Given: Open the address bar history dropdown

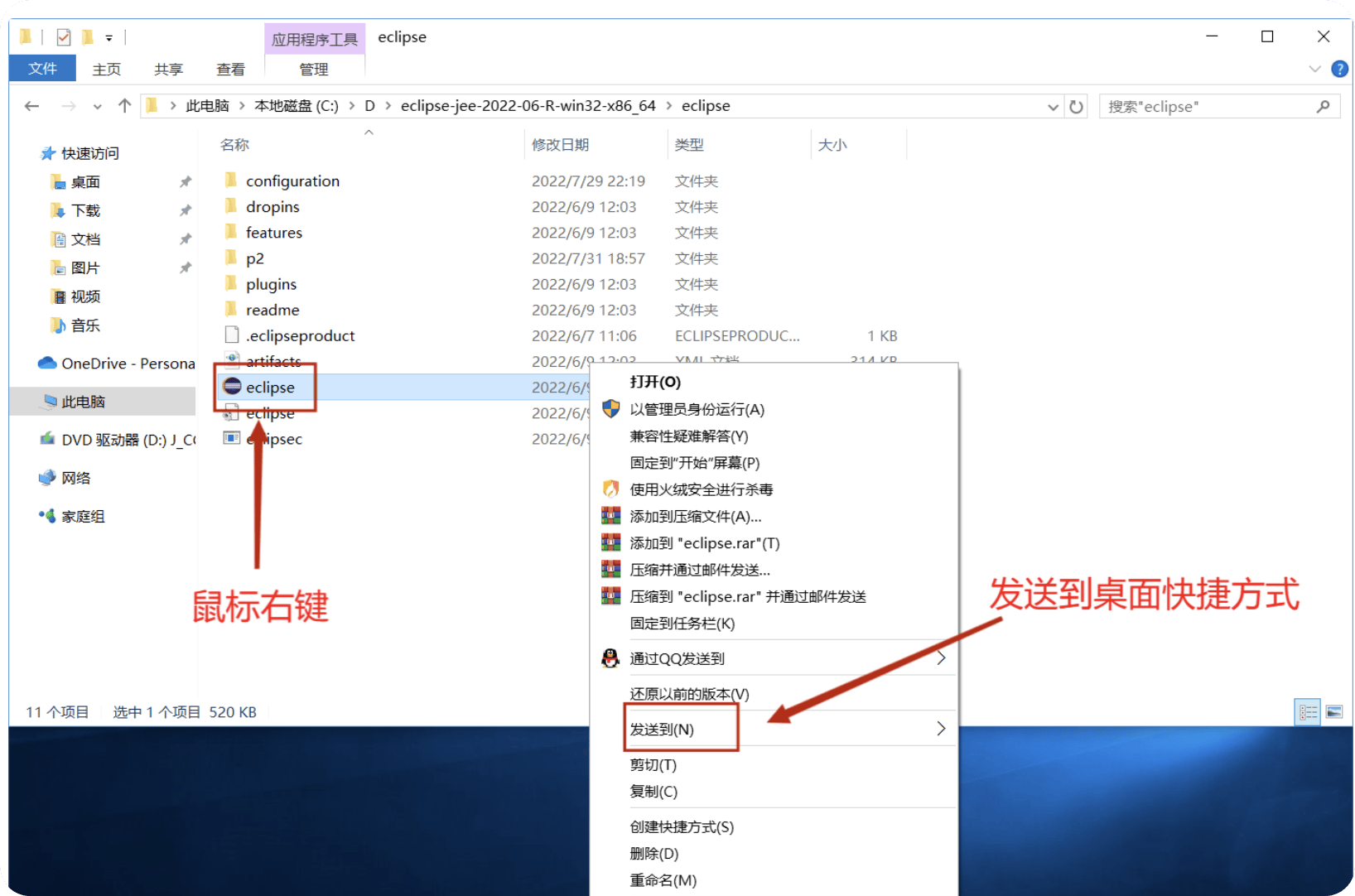Looking at the screenshot, I should pos(1053,107).
